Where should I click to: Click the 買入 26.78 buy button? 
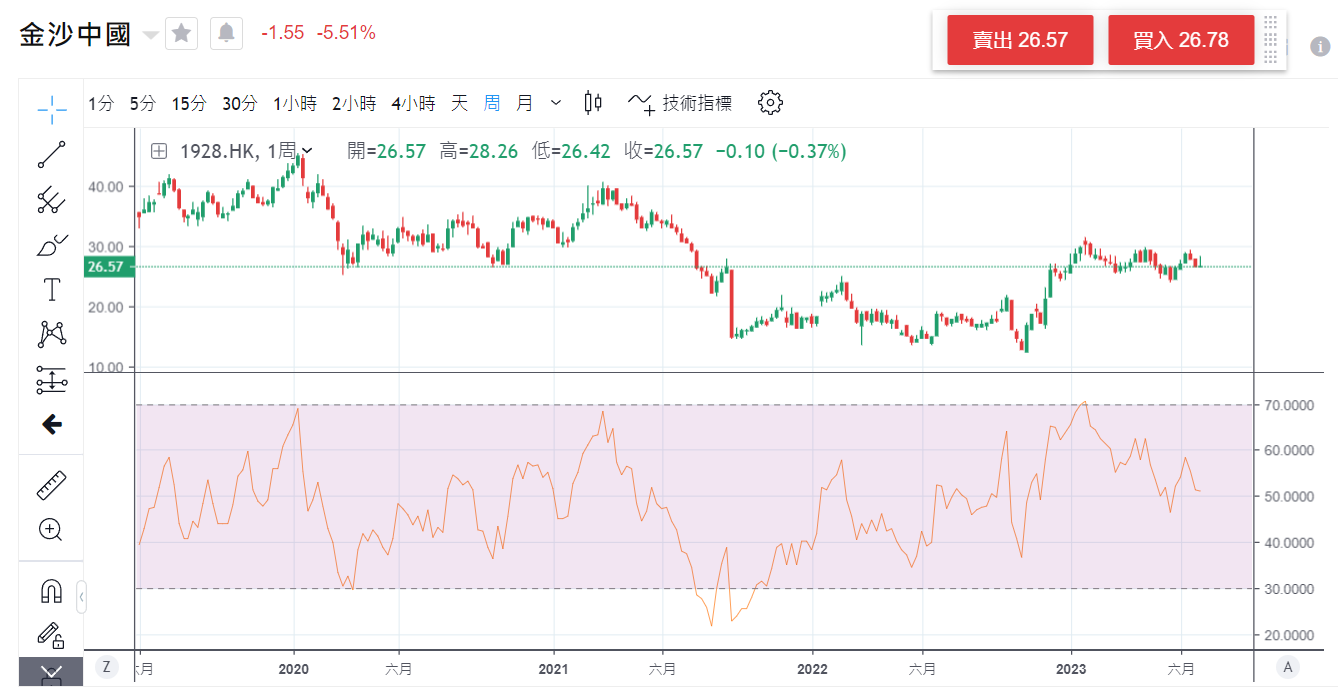coord(1181,40)
